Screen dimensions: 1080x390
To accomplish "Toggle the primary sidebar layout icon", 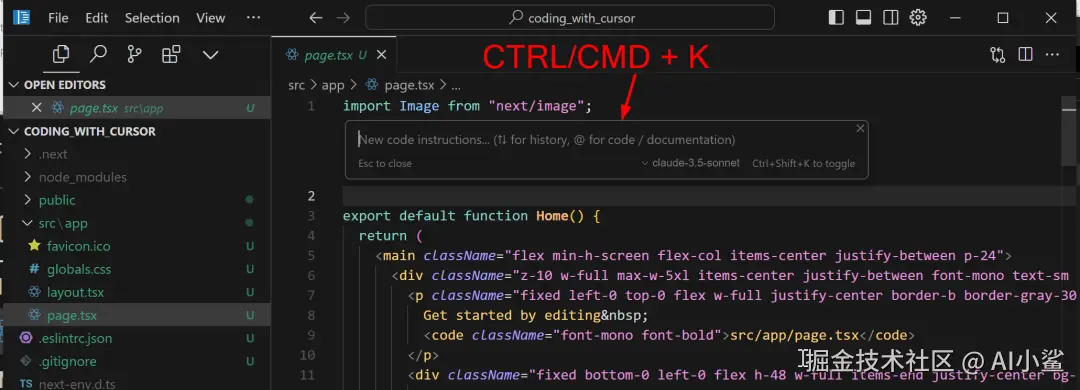I will pyautogui.click(x=836, y=18).
